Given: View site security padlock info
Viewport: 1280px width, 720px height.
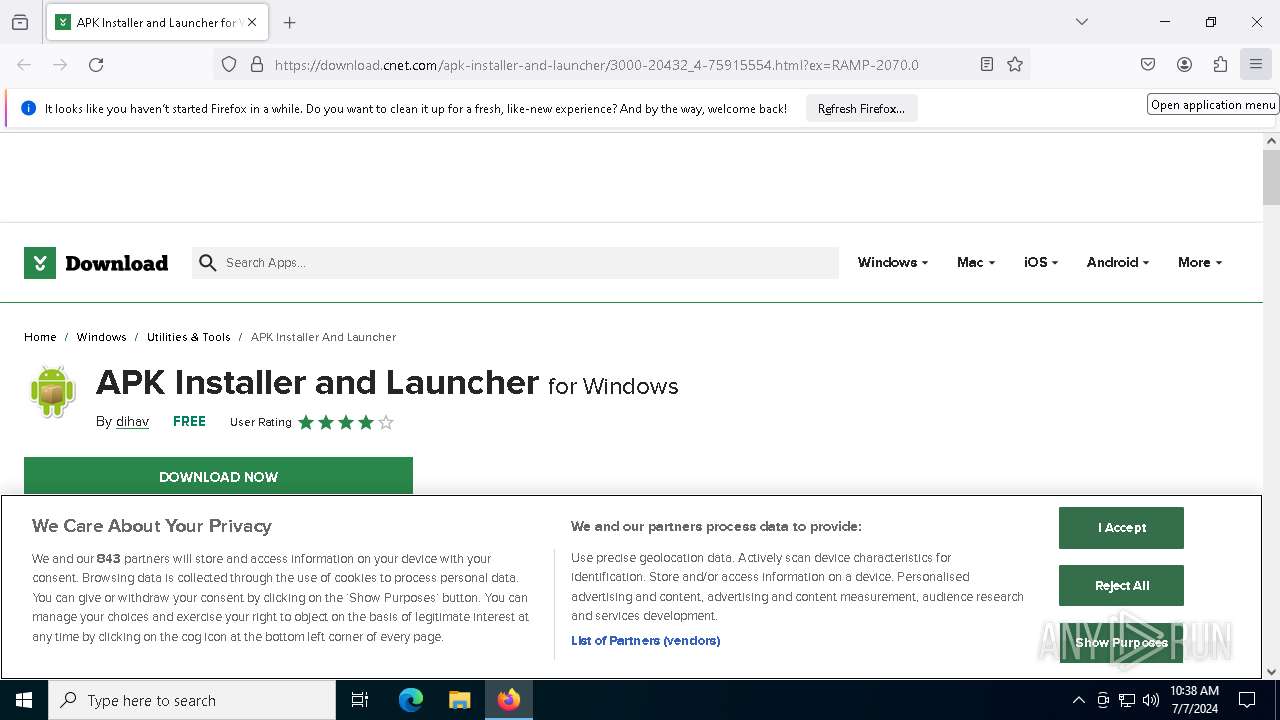Looking at the screenshot, I should point(257,65).
